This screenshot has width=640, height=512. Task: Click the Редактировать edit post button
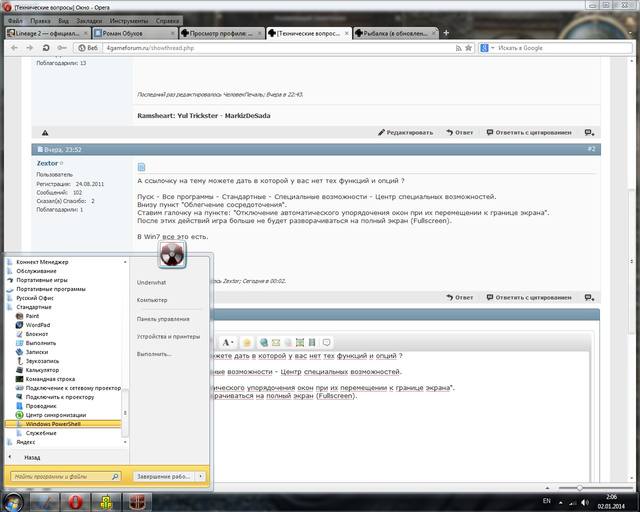click(x=405, y=133)
